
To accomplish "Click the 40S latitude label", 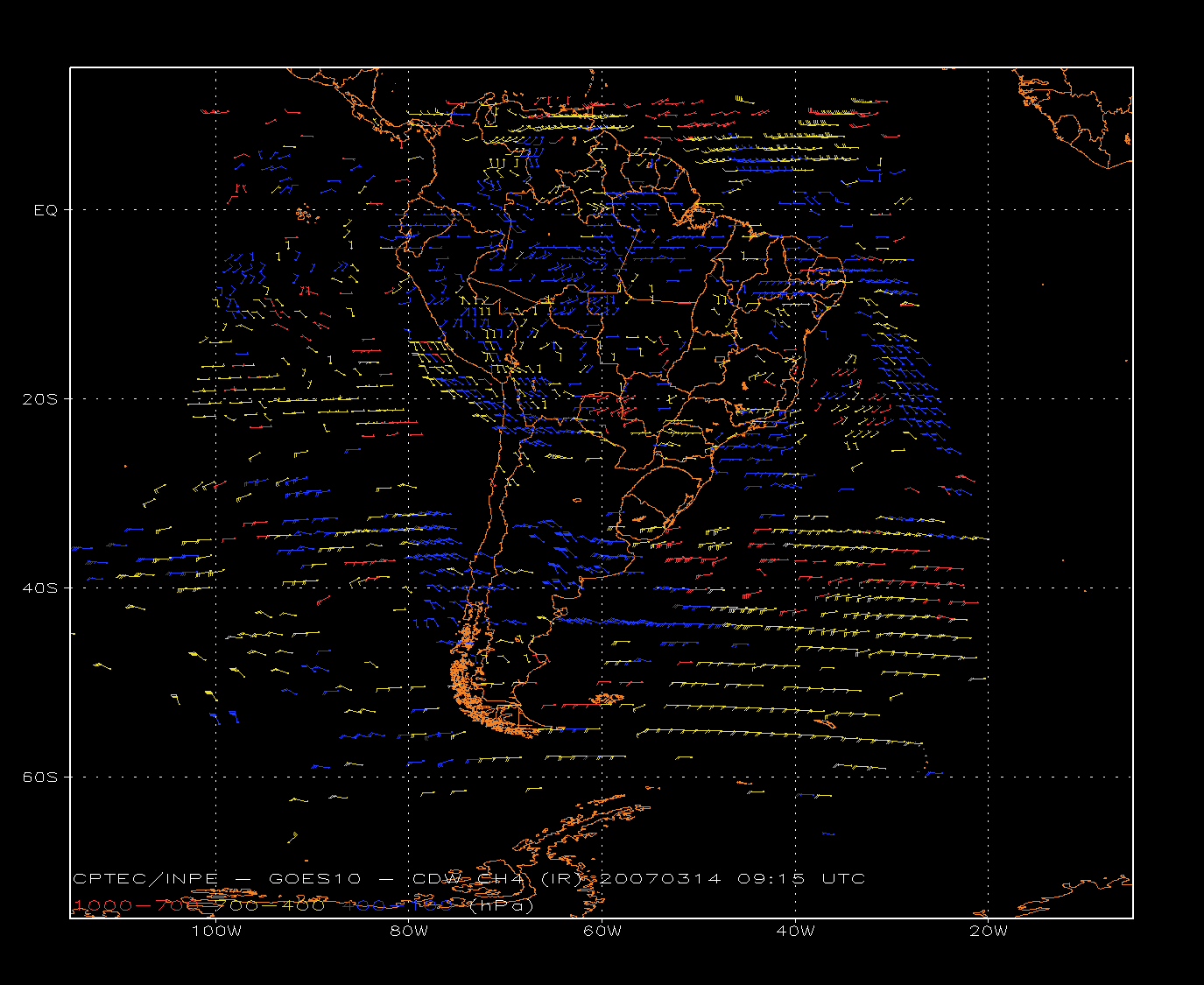I will pos(39,587).
